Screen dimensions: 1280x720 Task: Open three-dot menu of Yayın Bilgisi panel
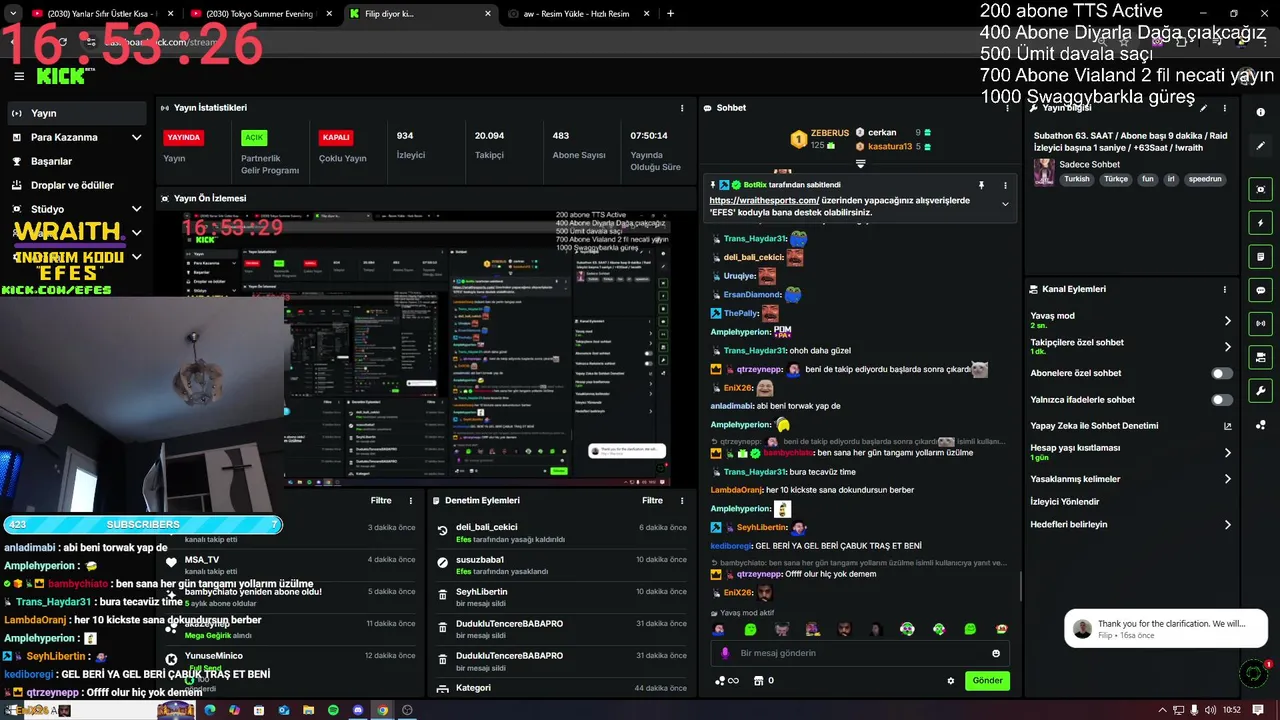(1225, 108)
